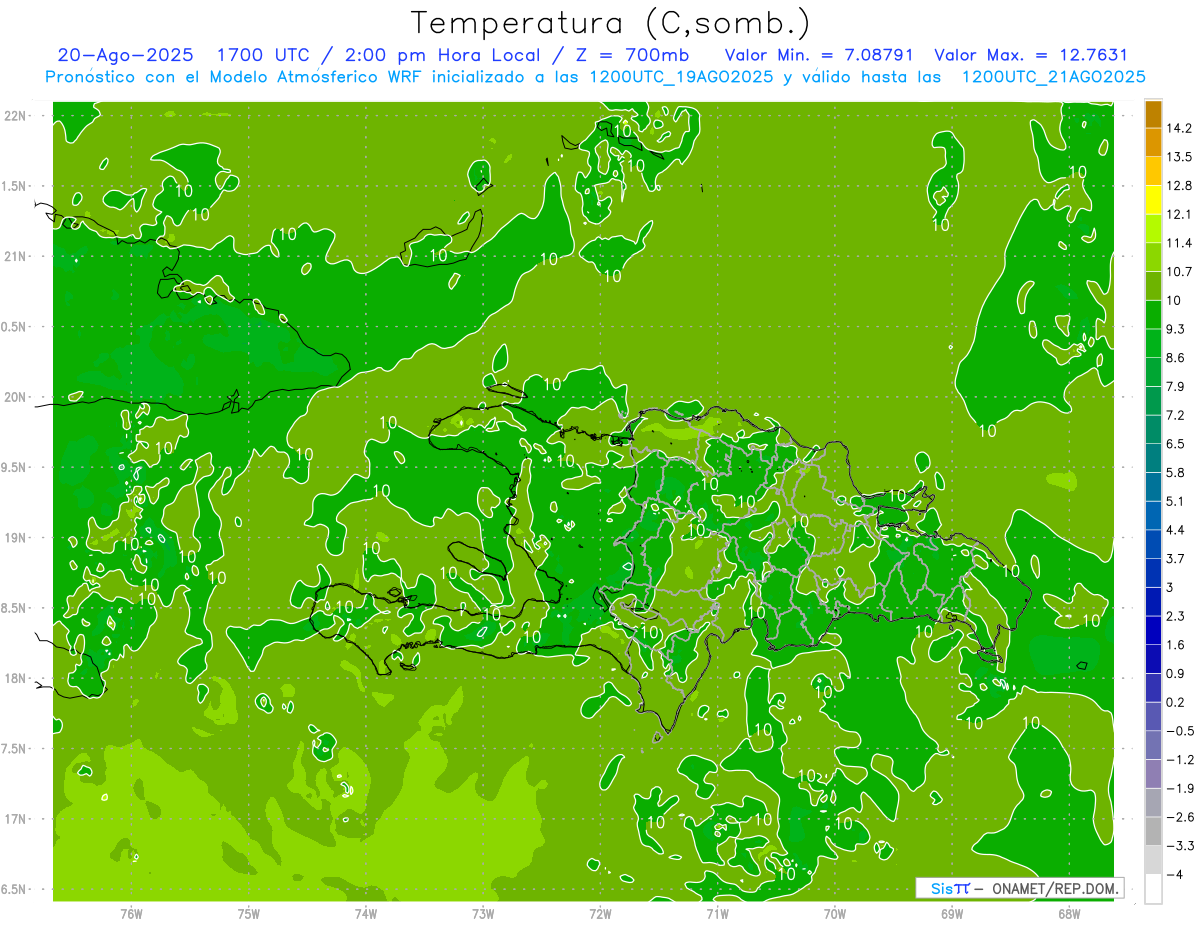Click the "13.5" color scale label
This screenshot has width=1200, height=927.
coord(1179,157)
